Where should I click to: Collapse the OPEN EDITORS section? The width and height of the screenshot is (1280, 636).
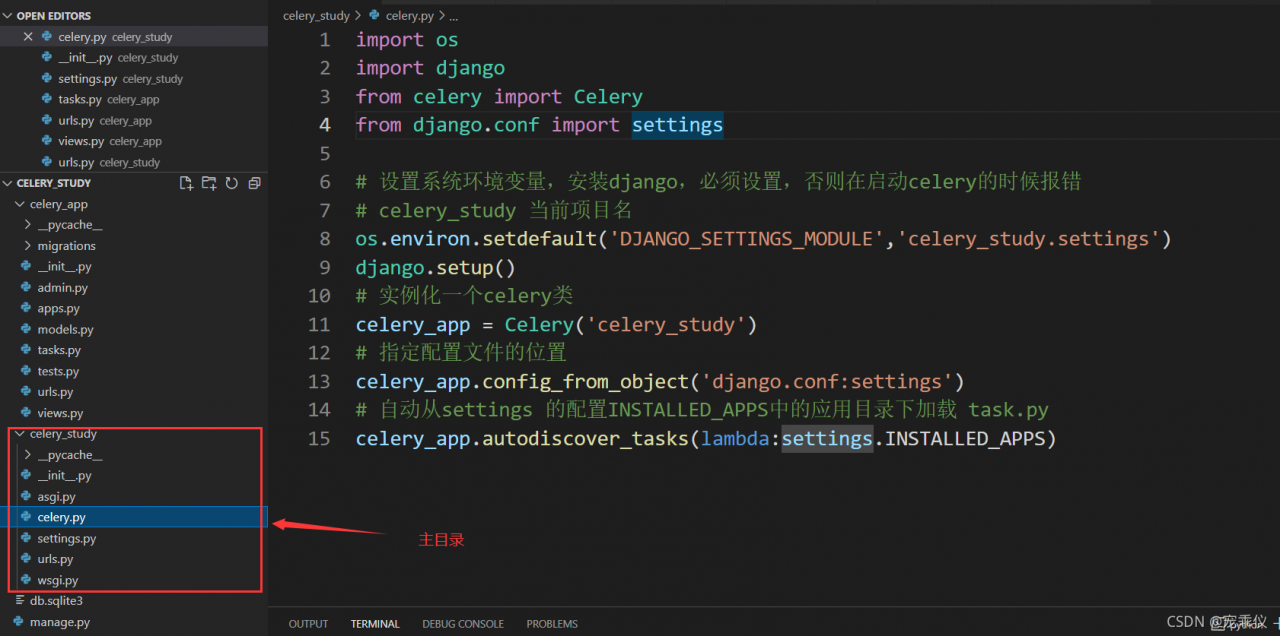click(x=8, y=16)
